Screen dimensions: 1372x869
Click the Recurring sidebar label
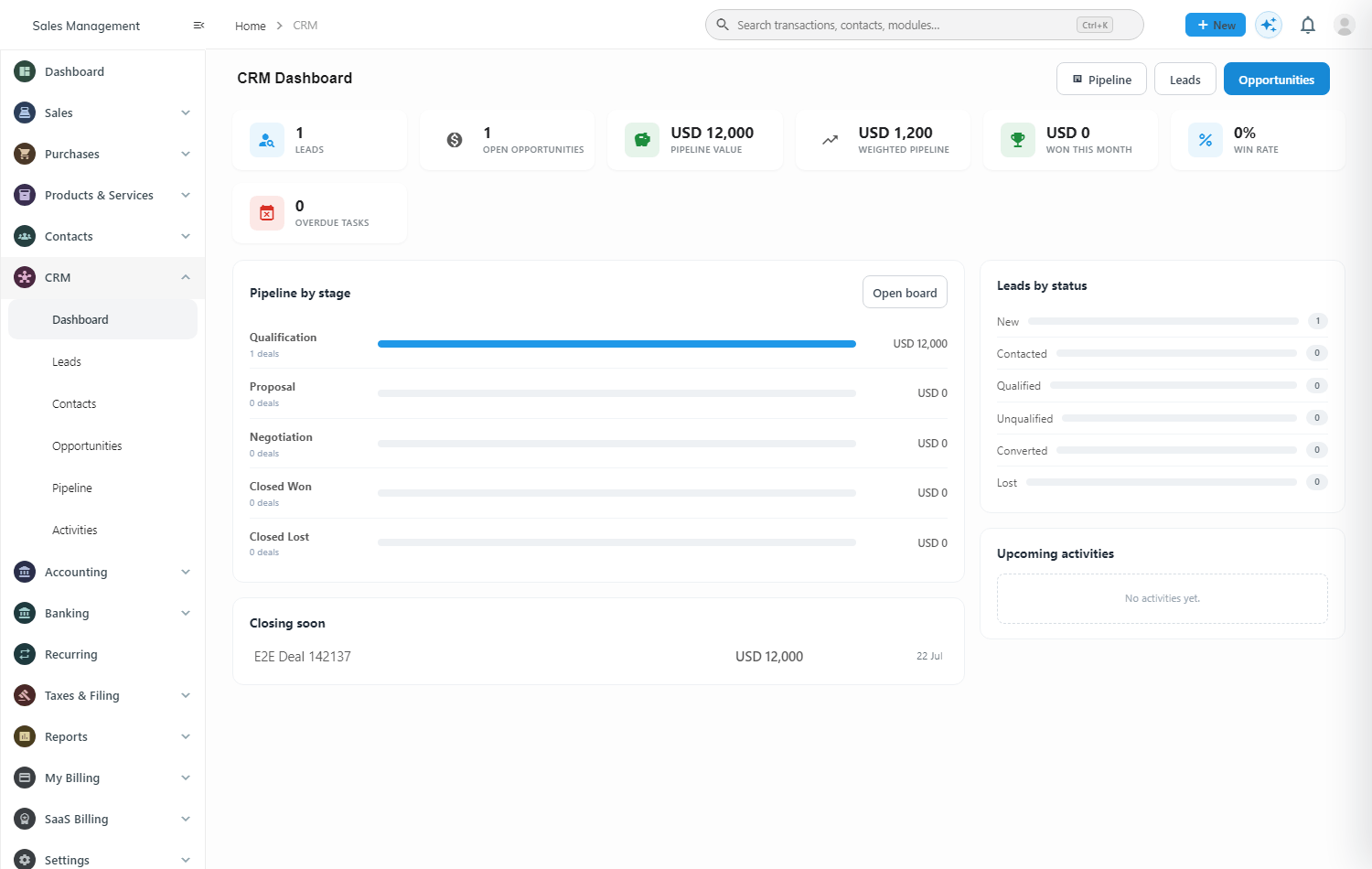(70, 654)
